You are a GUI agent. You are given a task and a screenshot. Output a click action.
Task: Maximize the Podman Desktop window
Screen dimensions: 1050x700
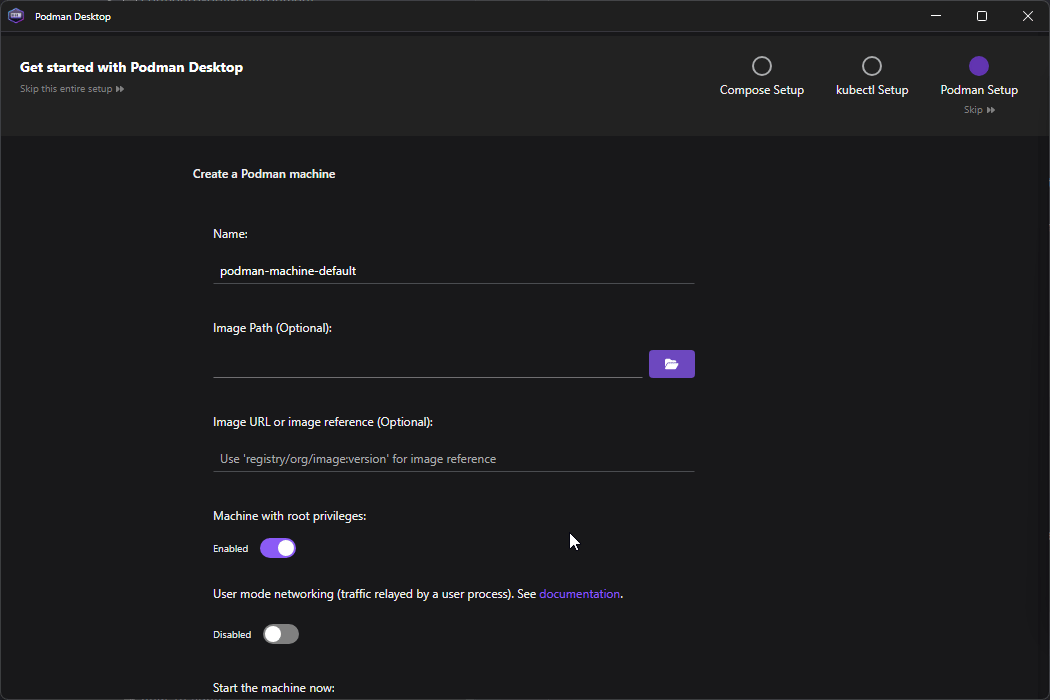(x=982, y=16)
